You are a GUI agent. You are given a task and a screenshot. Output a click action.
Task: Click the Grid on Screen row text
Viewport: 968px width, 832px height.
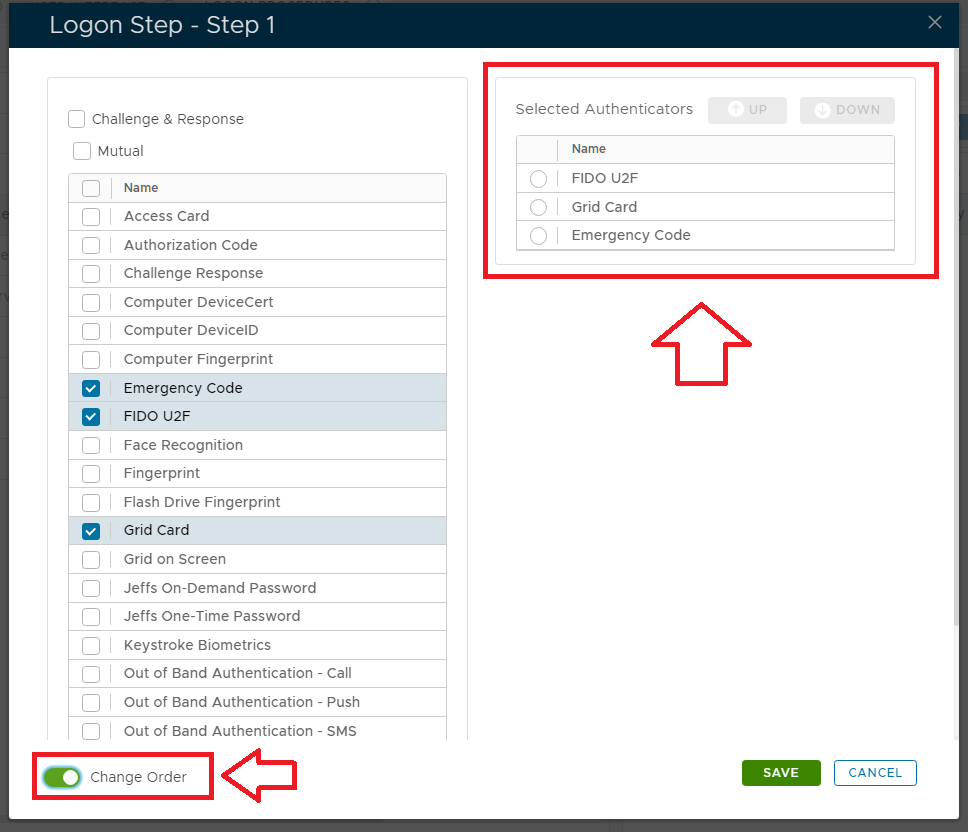click(175, 559)
